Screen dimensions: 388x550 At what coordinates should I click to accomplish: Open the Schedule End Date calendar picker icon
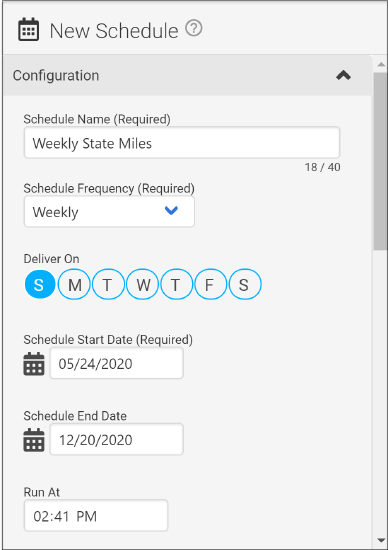pos(34,440)
